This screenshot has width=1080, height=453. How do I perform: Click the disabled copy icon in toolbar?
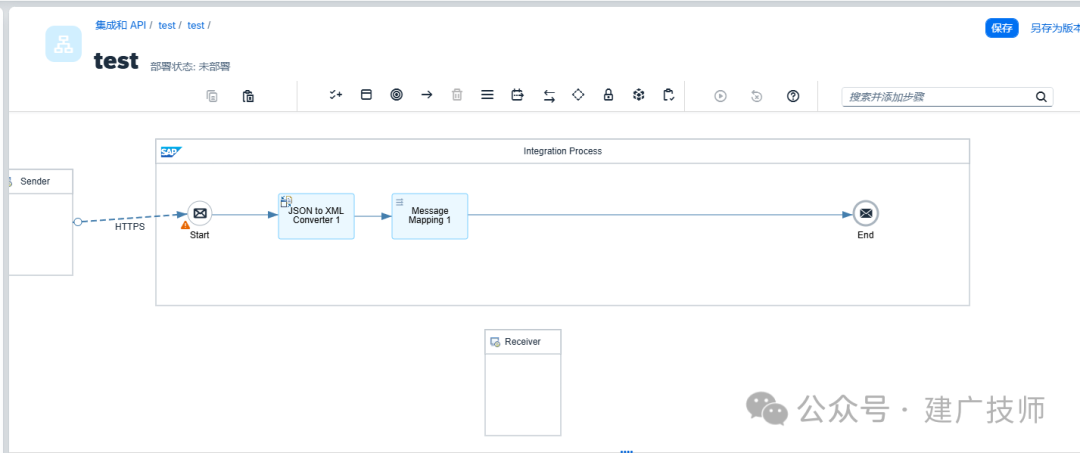pos(212,96)
